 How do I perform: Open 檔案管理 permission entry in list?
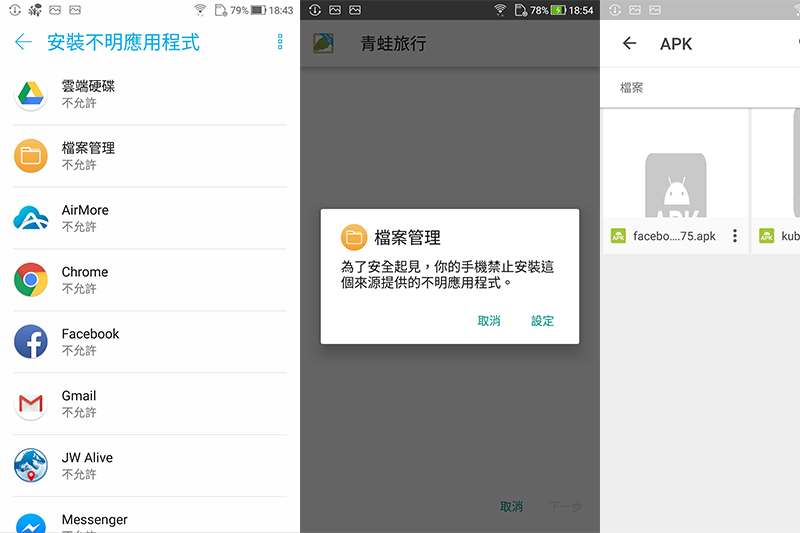[150, 156]
